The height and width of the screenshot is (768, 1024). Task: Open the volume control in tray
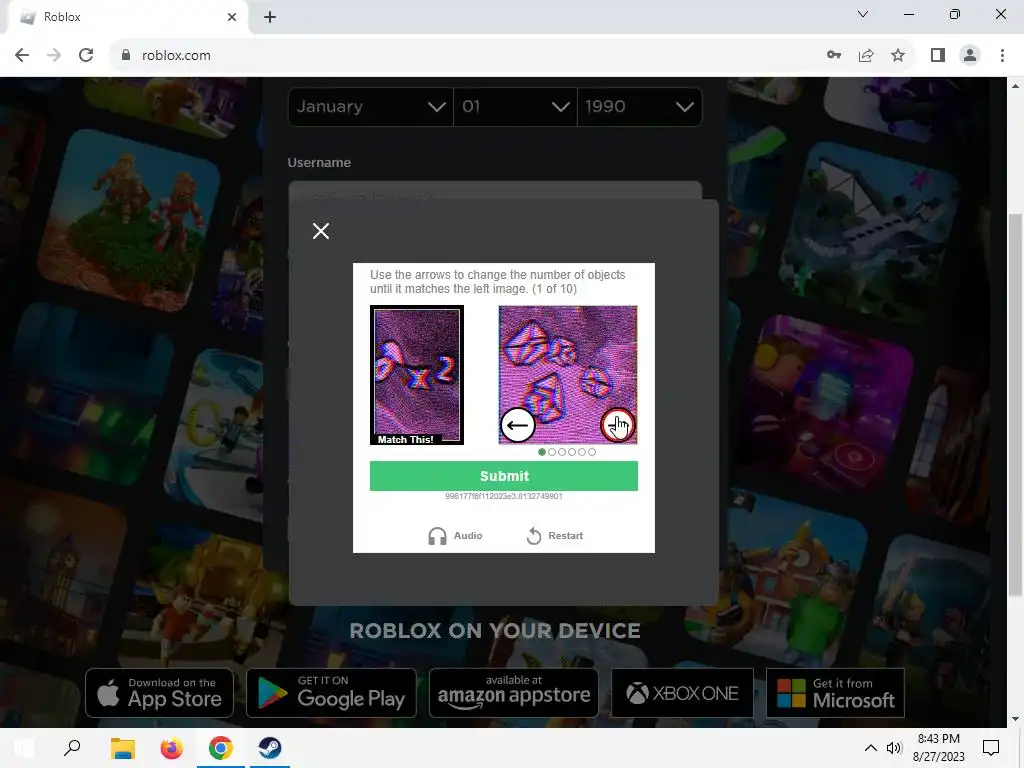(894, 748)
